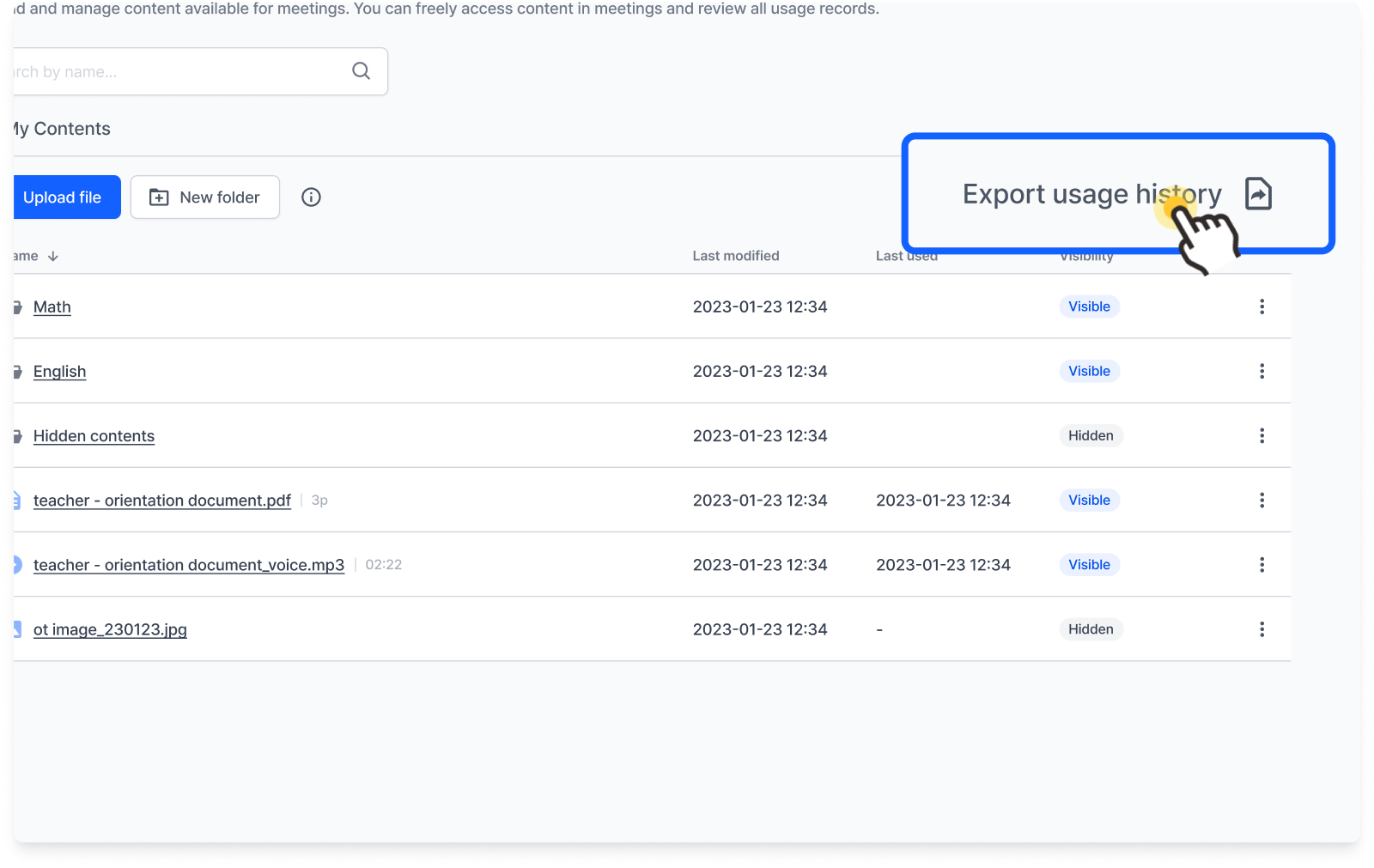Click Visible badge on orientation document.pdf row
Screen dimensions: 1374x868
[1089, 500]
